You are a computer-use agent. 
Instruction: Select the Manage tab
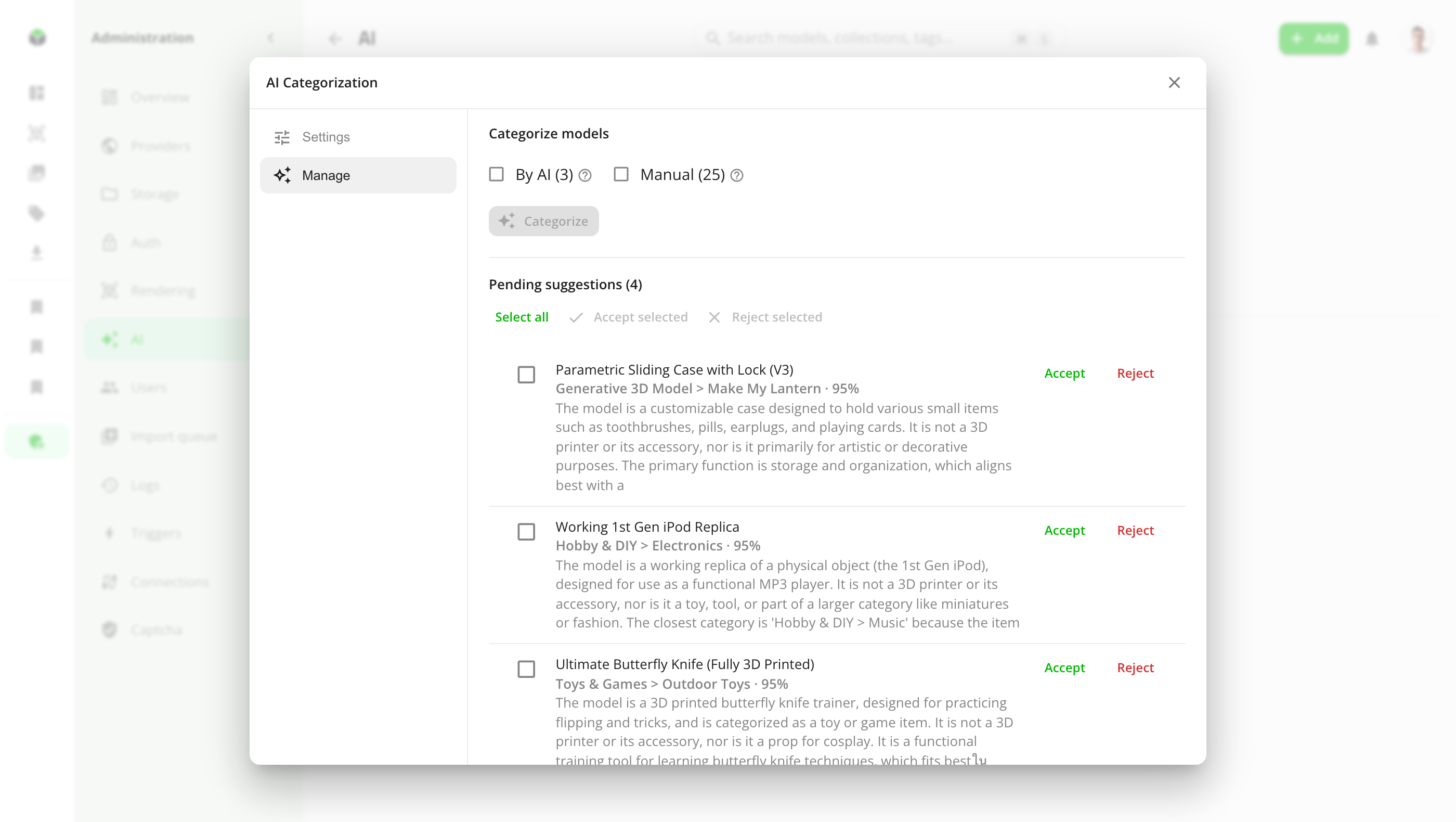point(358,175)
